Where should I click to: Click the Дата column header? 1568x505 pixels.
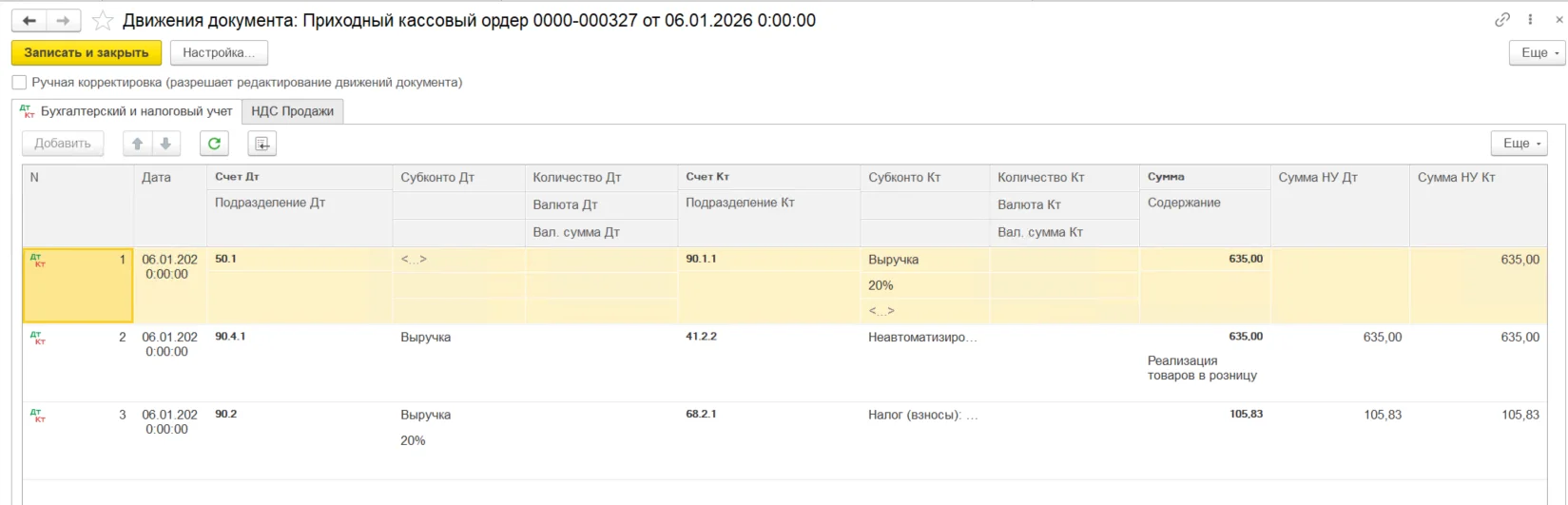pos(170,205)
